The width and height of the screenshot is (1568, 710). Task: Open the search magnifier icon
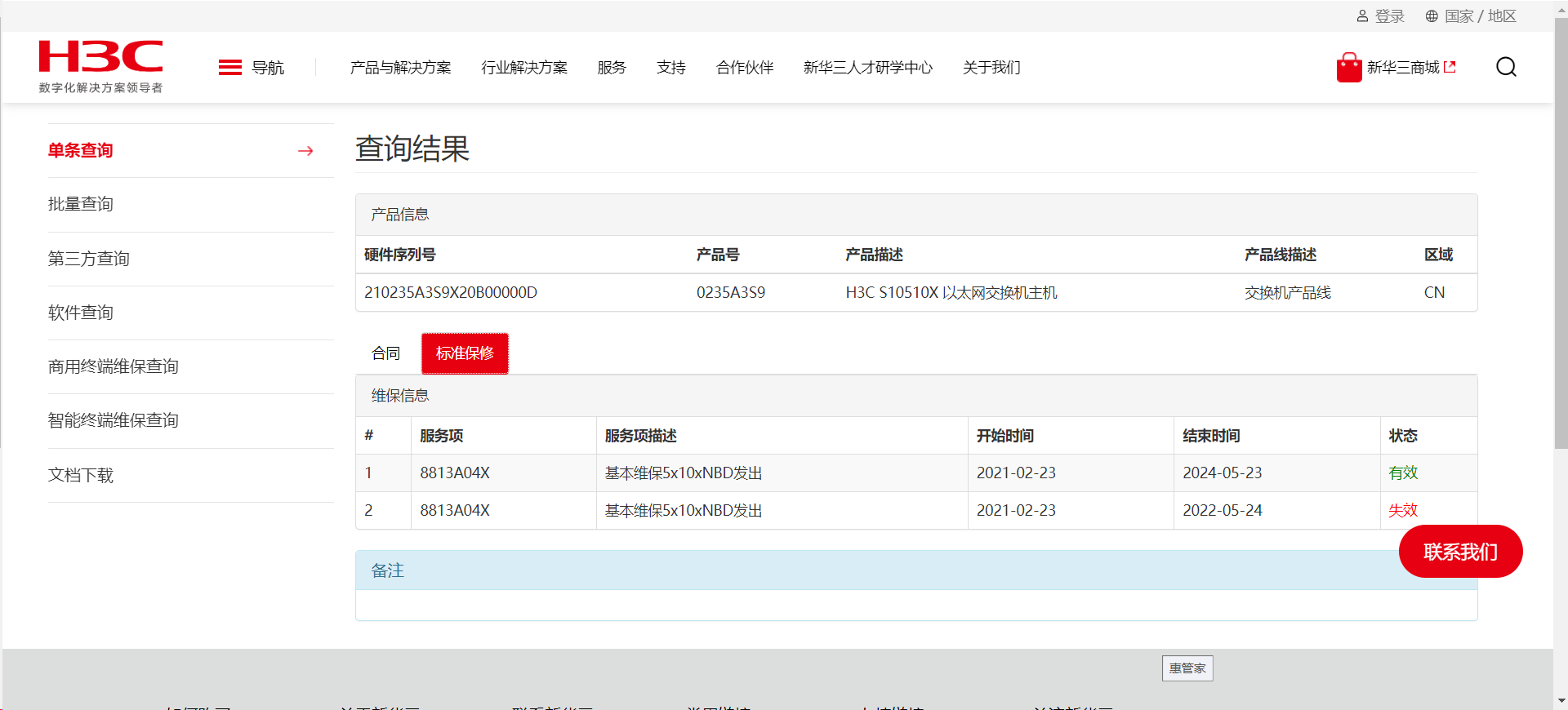[x=1506, y=67]
